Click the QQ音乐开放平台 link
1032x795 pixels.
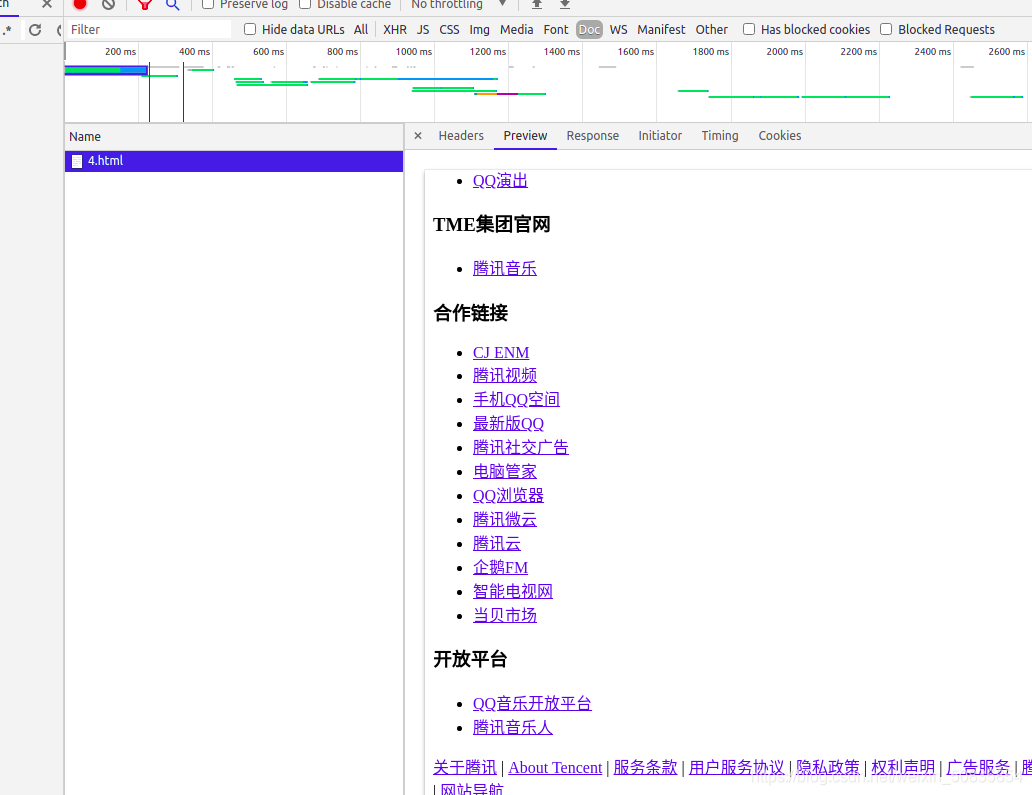click(x=532, y=704)
